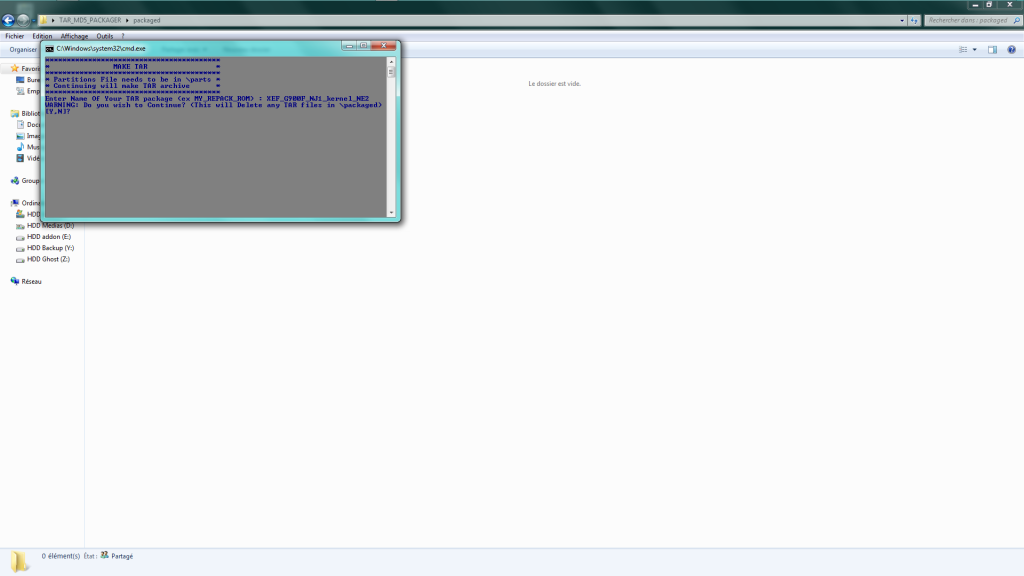Open the Fichier menu

[14, 37]
